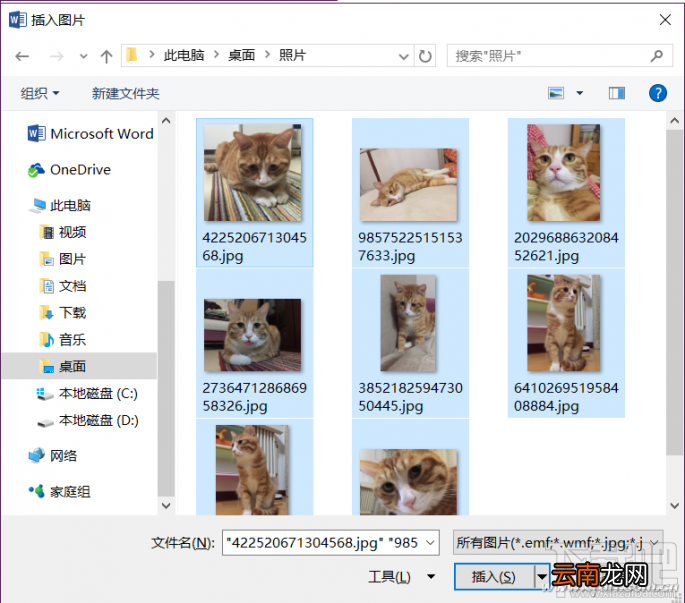Screen dimensions: 685x603
Task: Select the cat by radiator thumbnail
Action: [254, 468]
